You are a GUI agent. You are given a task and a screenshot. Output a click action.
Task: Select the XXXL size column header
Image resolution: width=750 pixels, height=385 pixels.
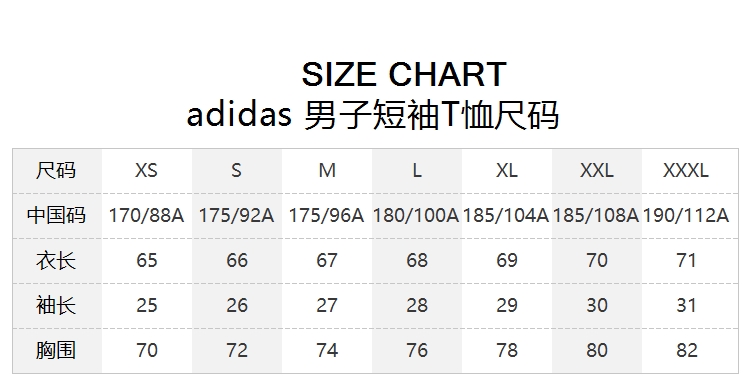(685, 170)
